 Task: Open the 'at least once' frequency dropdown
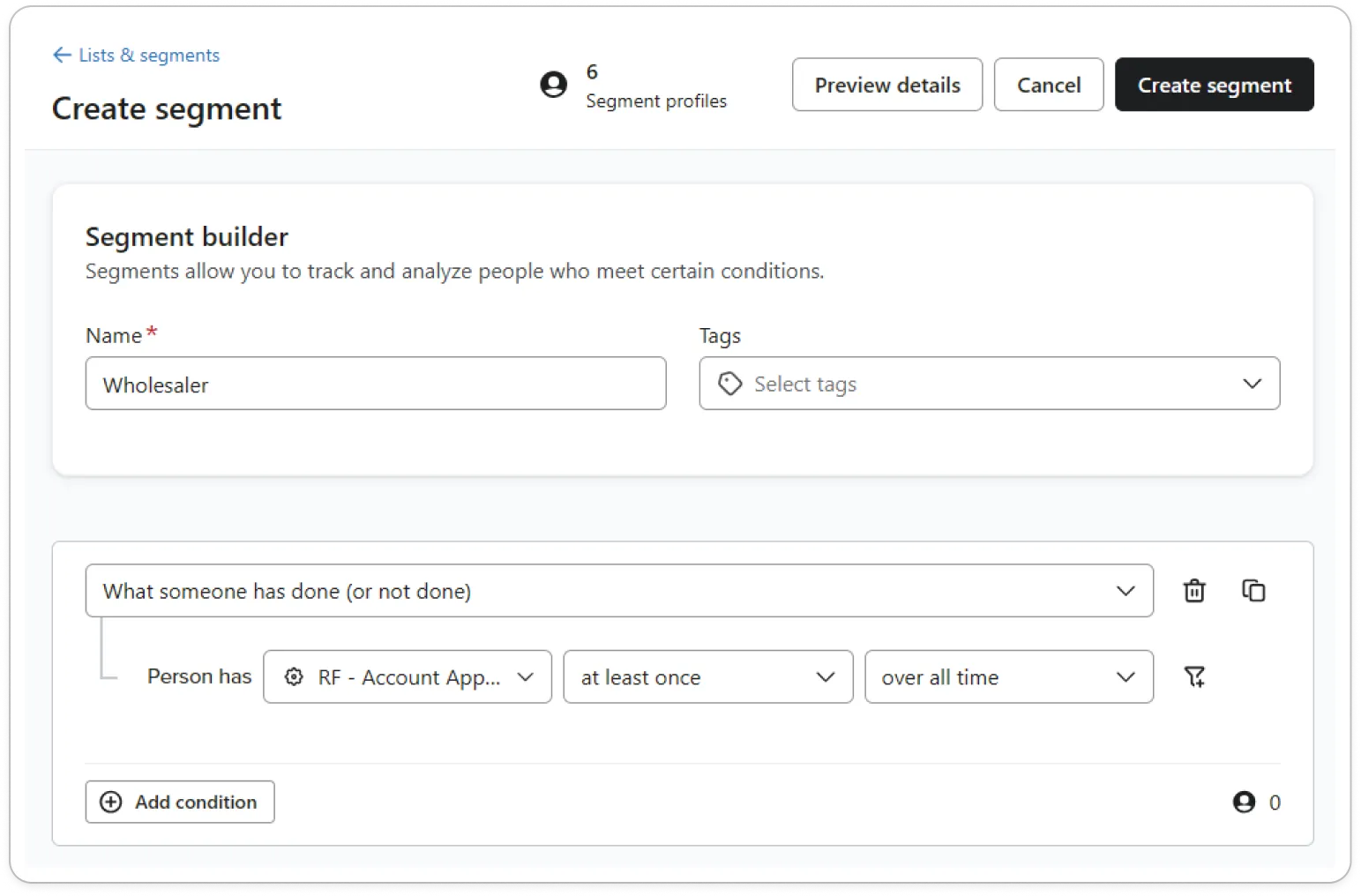point(707,676)
